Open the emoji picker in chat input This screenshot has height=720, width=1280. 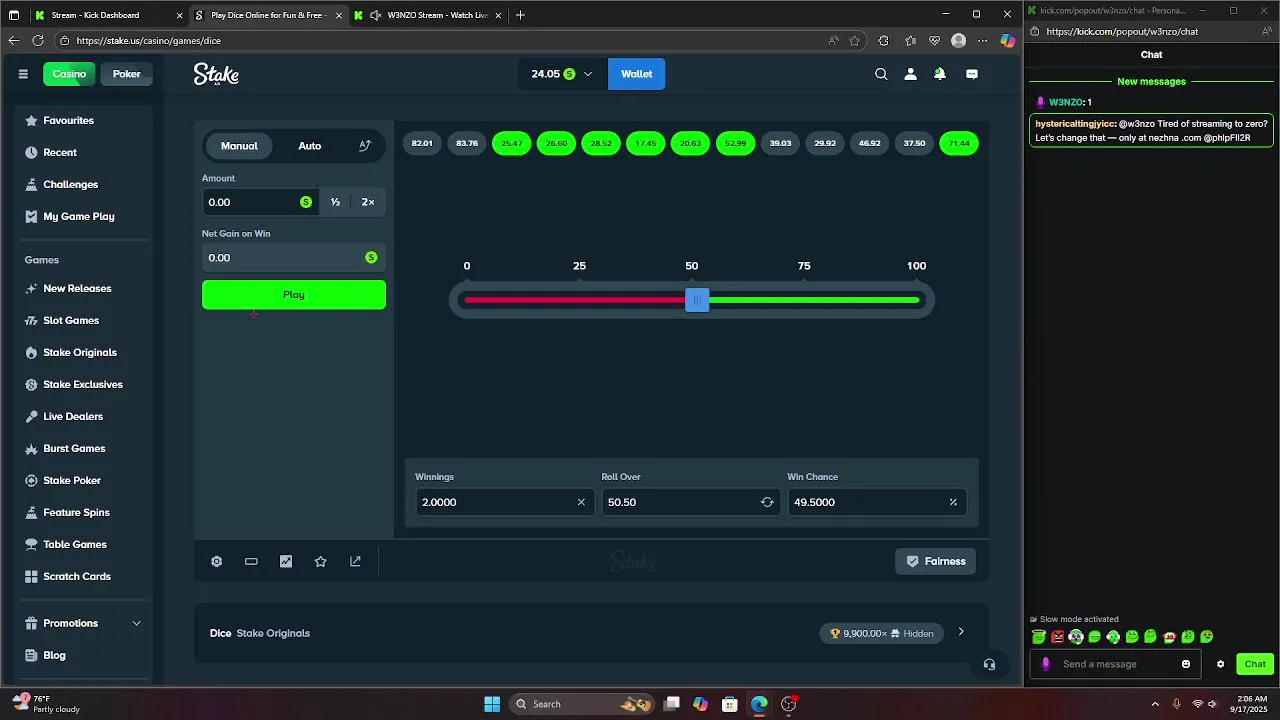click(x=1186, y=664)
